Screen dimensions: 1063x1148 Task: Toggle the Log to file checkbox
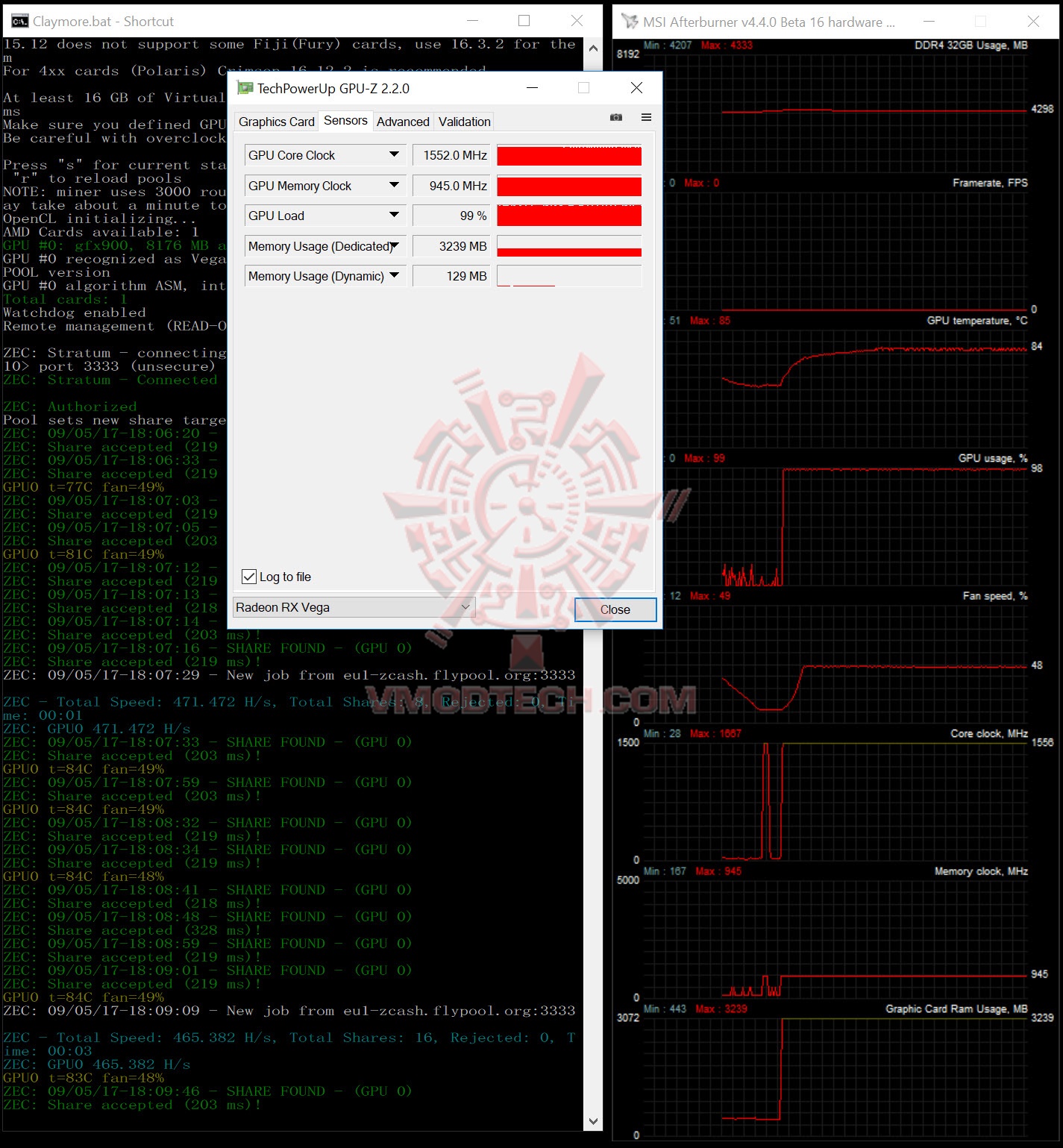(x=249, y=577)
